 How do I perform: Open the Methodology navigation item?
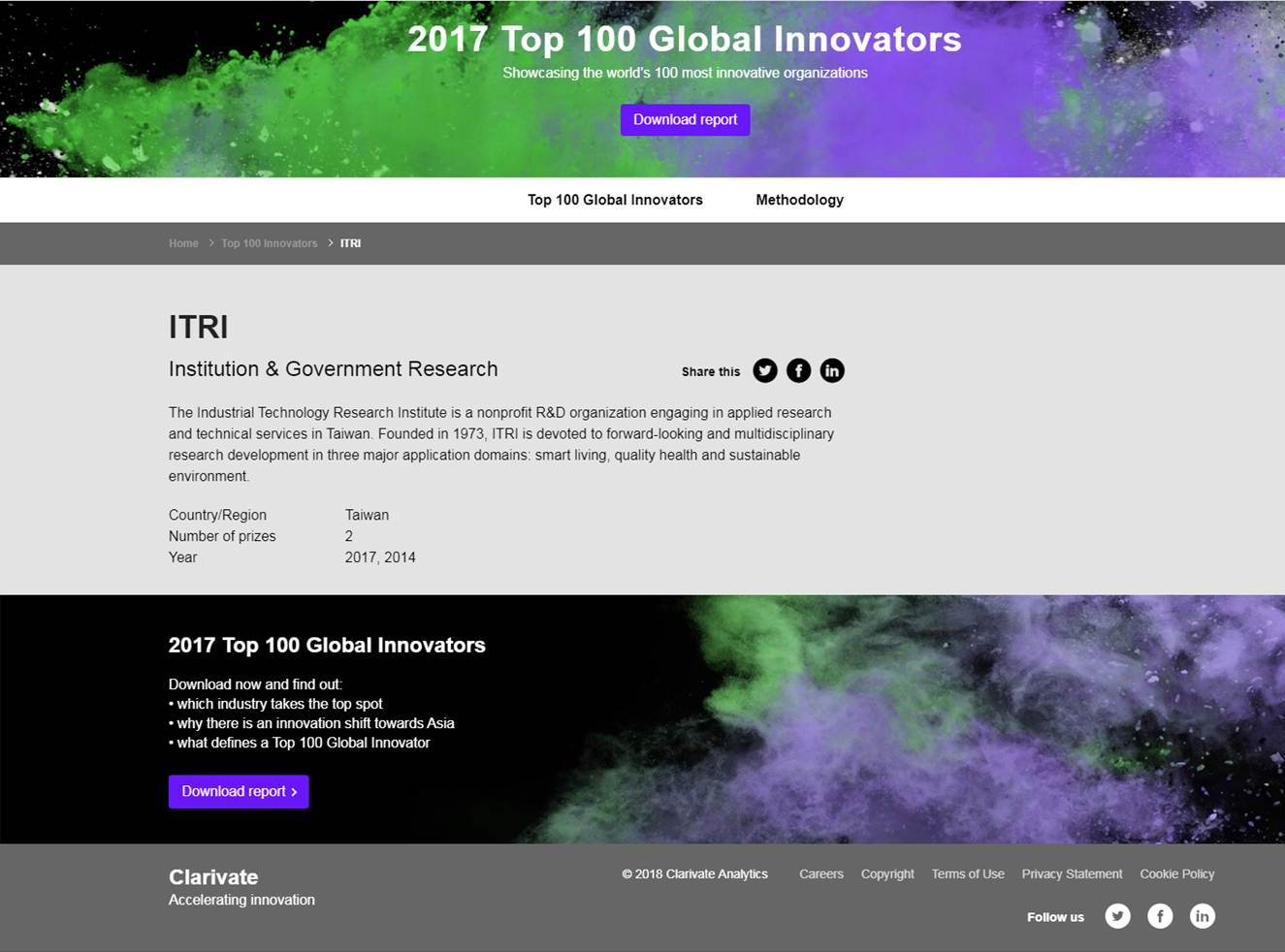[799, 200]
